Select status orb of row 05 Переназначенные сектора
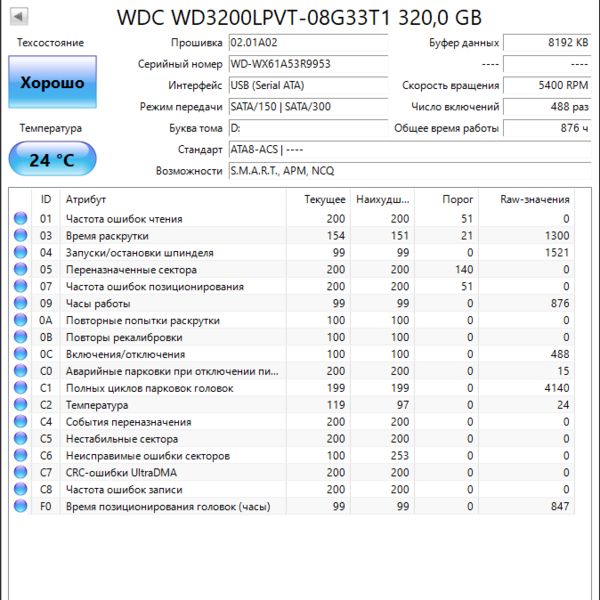Screen dimensions: 600x600 coord(21,269)
